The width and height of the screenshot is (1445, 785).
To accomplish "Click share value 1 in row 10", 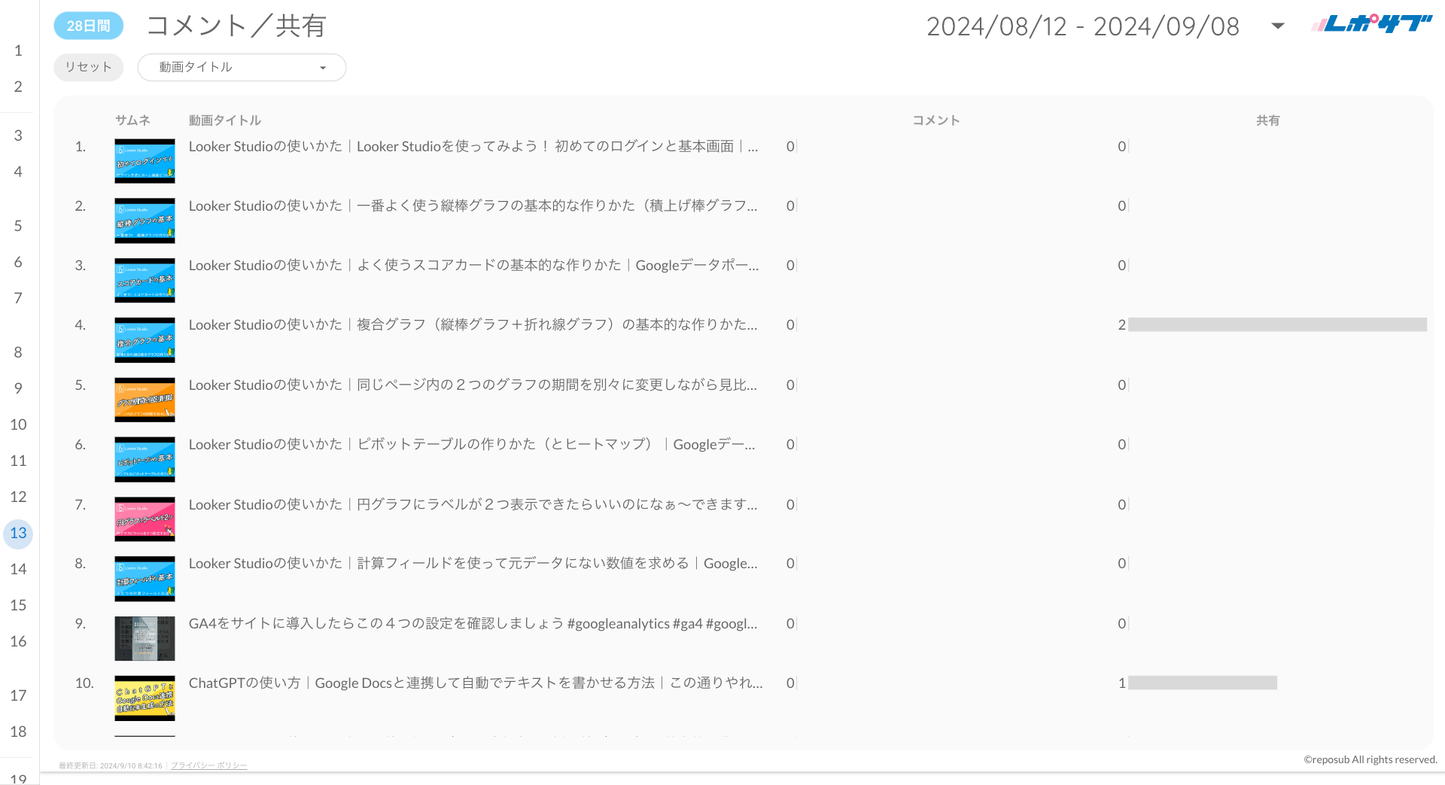I will [x=1122, y=683].
